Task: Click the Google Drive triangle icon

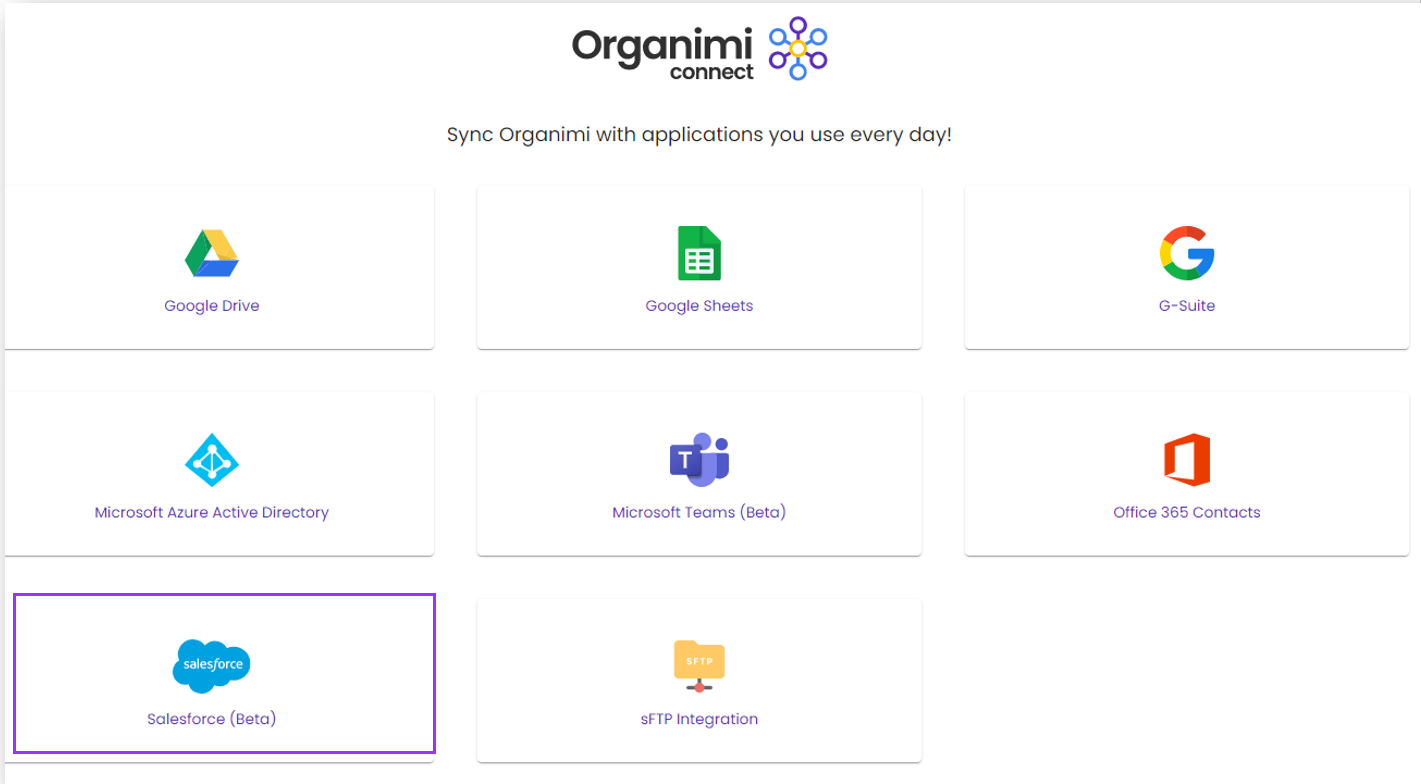Action: 211,253
